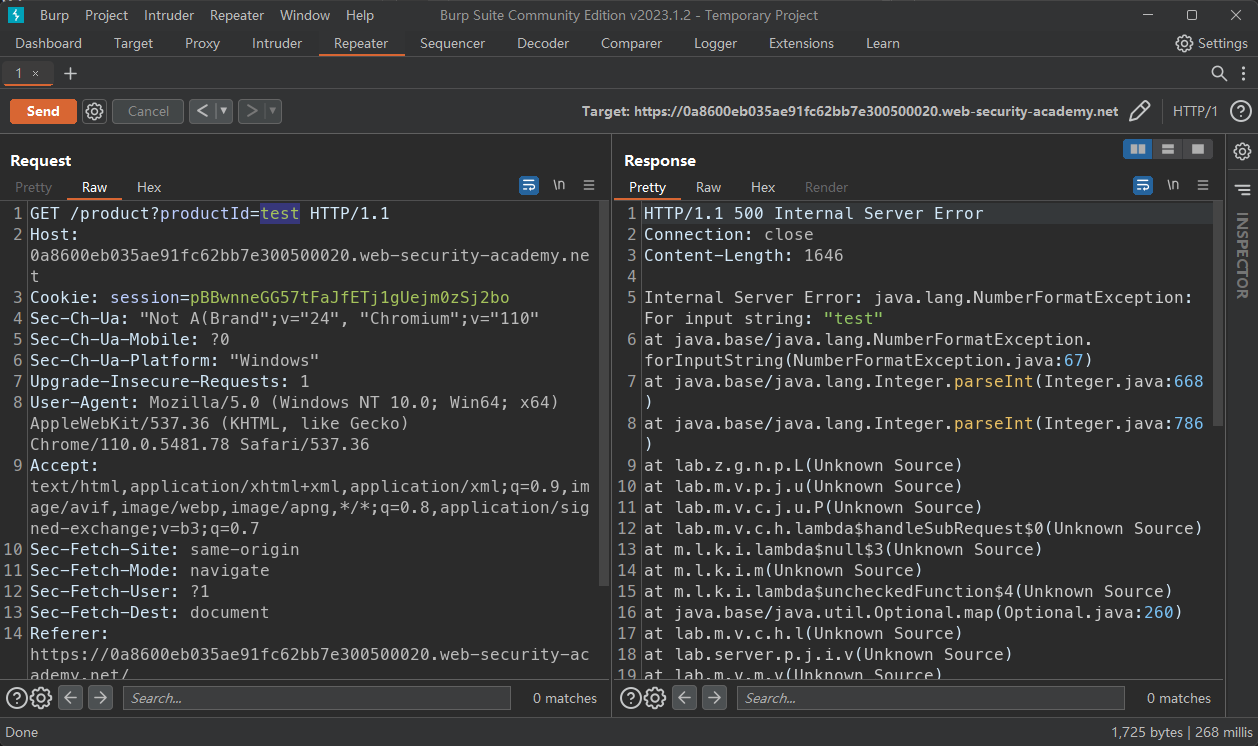This screenshot has width=1258, height=746.
Task: Click the 'test' productId value
Action: coord(280,213)
